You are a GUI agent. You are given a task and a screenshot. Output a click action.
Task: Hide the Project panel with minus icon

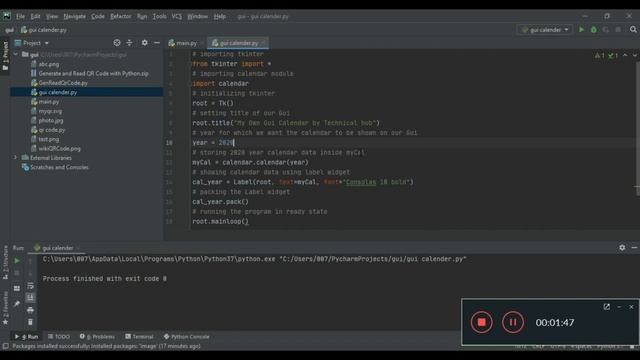coord(157,42)
